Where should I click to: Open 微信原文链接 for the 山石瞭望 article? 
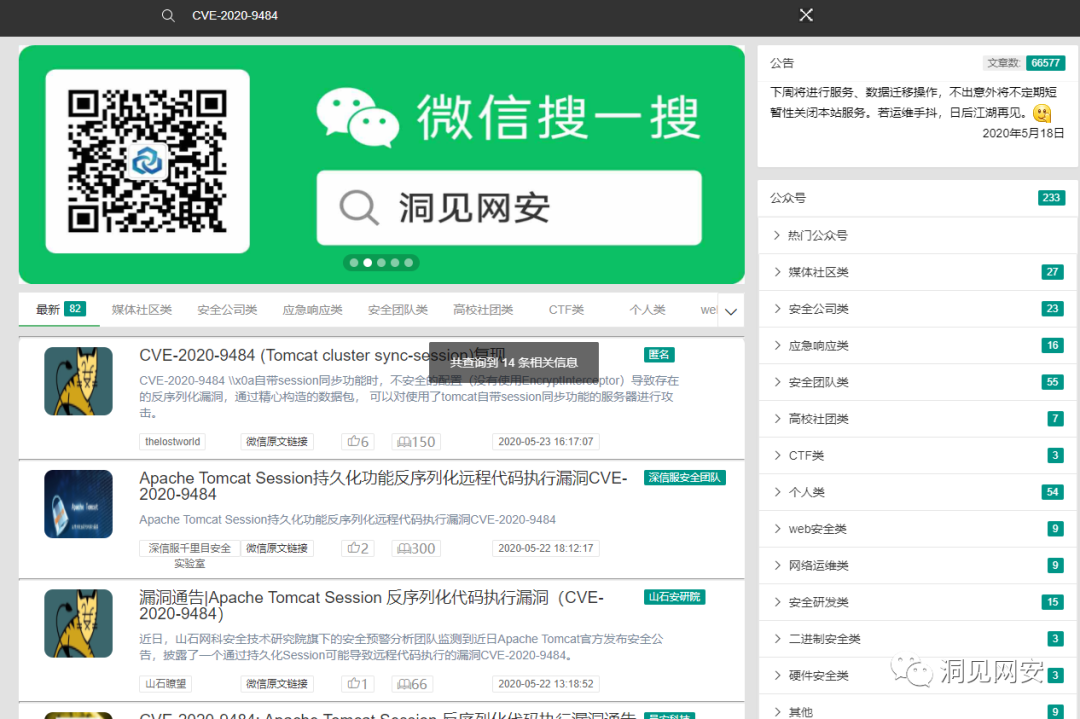(277, 684)
